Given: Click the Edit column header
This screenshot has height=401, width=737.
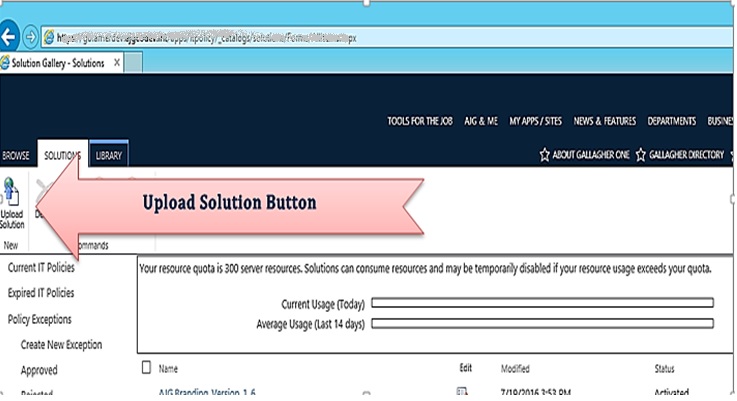Looking at the screenshot, I should tap(465, 368).
